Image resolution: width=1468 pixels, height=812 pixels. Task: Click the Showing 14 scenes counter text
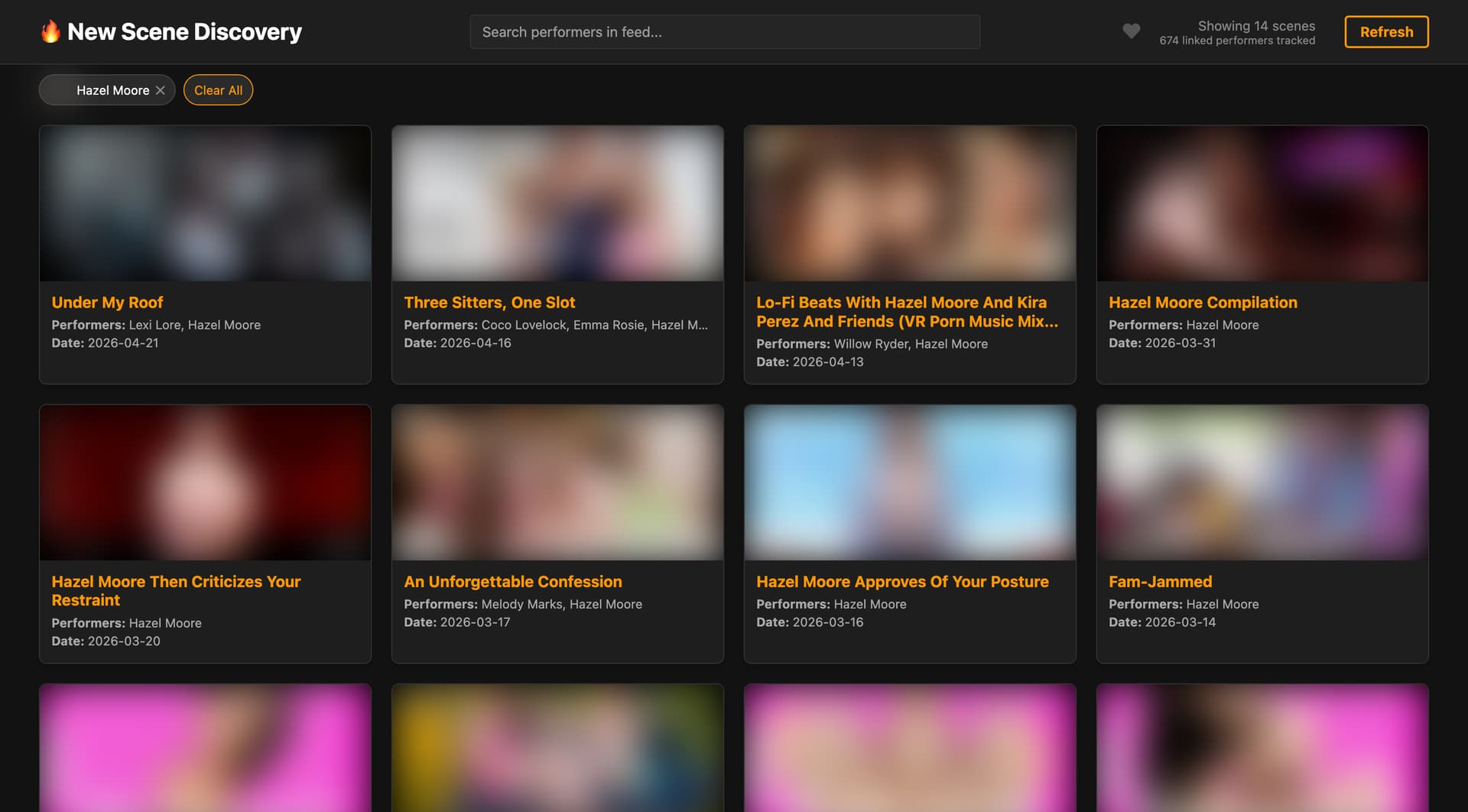1255,26
